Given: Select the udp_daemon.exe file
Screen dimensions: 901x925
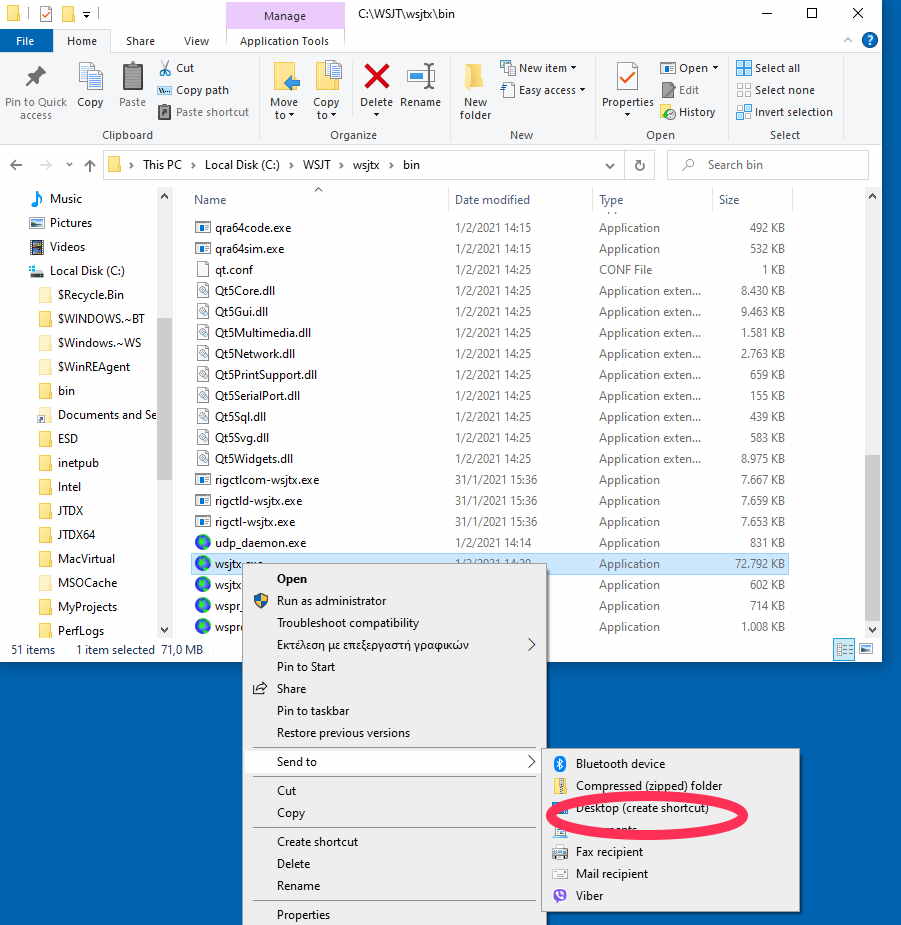Looking at the screenshot, I should click(260, 543).
